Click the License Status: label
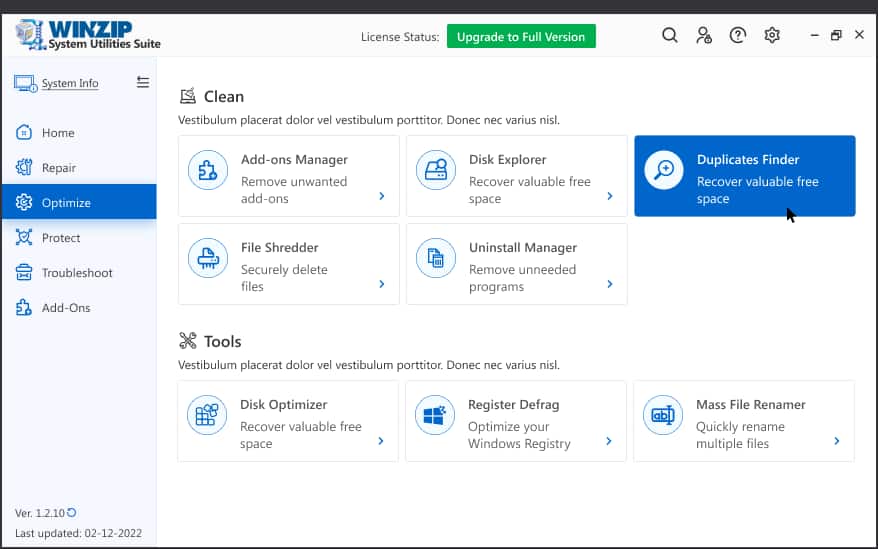 tap(400, 37)
